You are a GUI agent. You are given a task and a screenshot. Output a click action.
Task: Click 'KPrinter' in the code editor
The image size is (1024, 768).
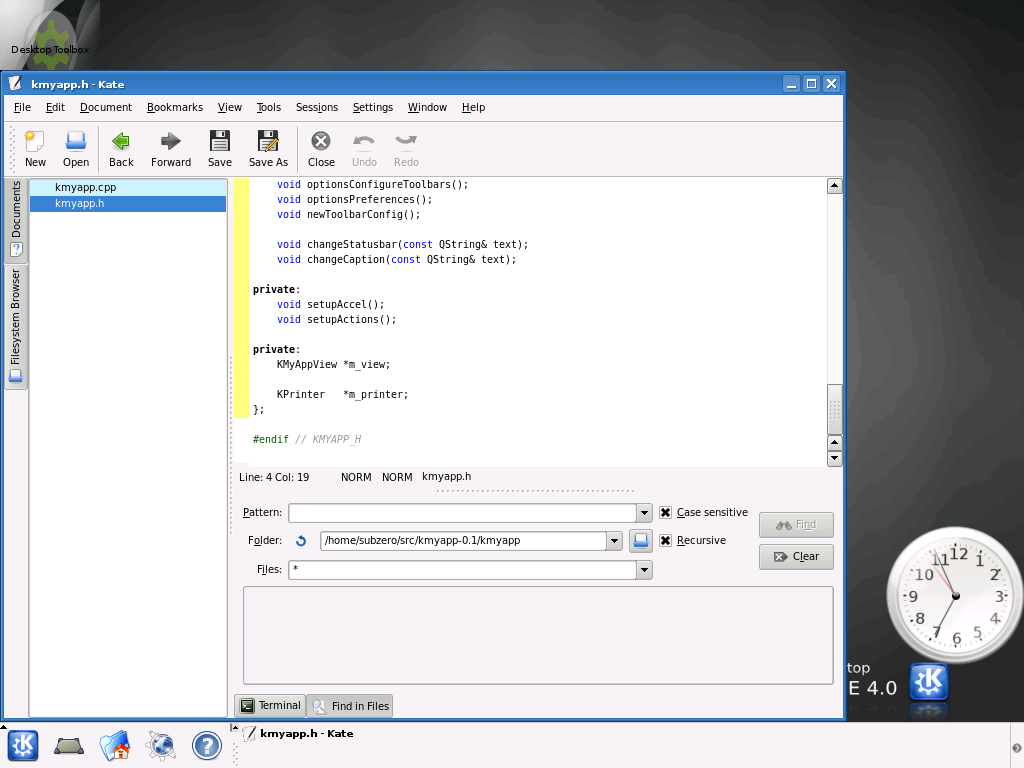click(300, 394)
